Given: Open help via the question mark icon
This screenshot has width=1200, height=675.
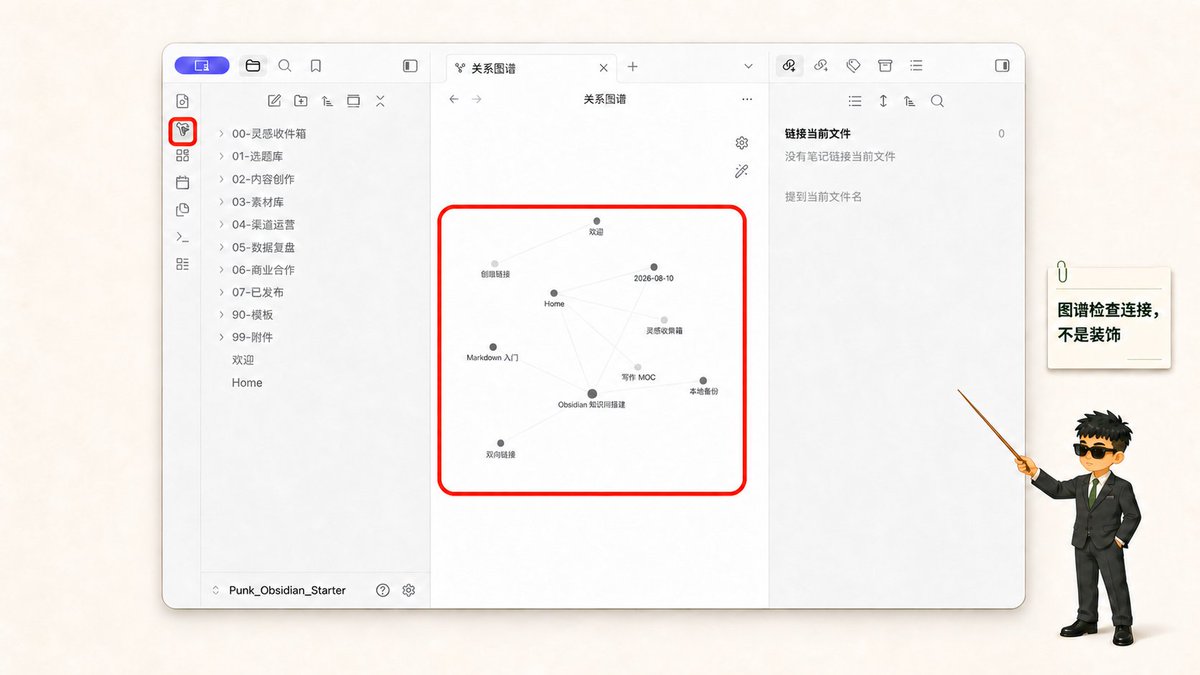Looking at the screenshot, I should click(383, 590).
